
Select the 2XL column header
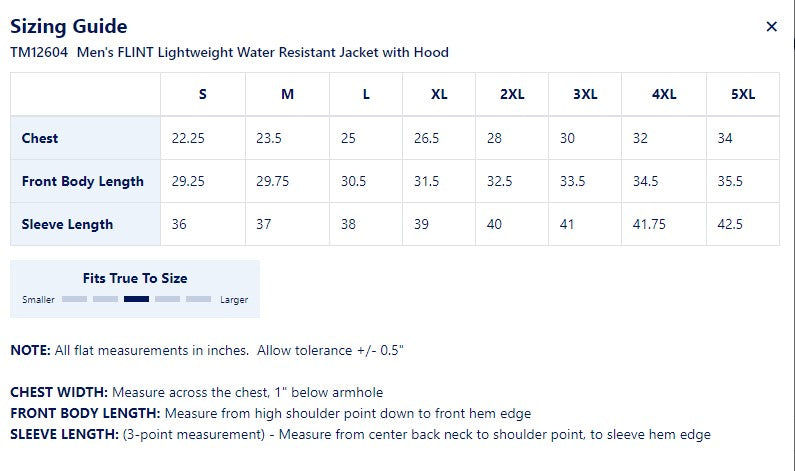click(512, 94)
